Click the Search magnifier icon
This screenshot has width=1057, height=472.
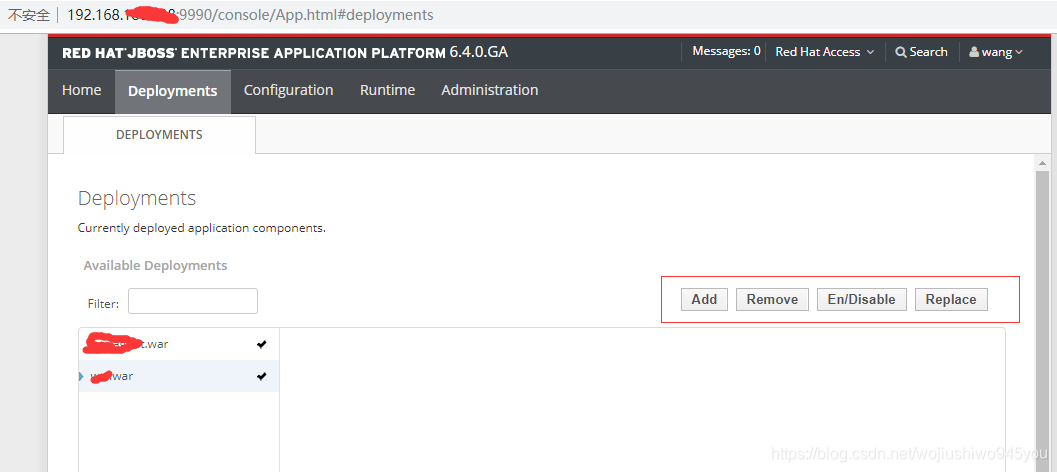(x=901, y=52)
